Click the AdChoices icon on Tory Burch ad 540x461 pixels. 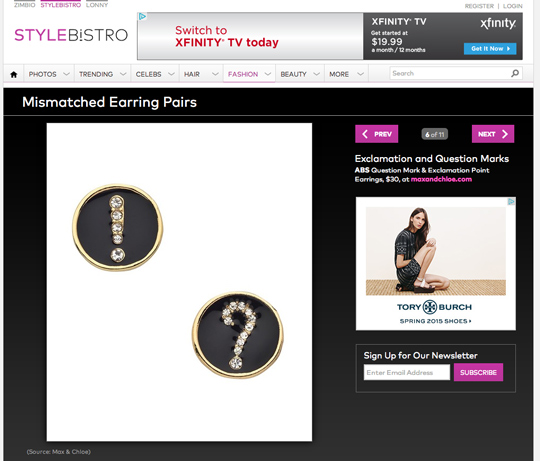511,201
